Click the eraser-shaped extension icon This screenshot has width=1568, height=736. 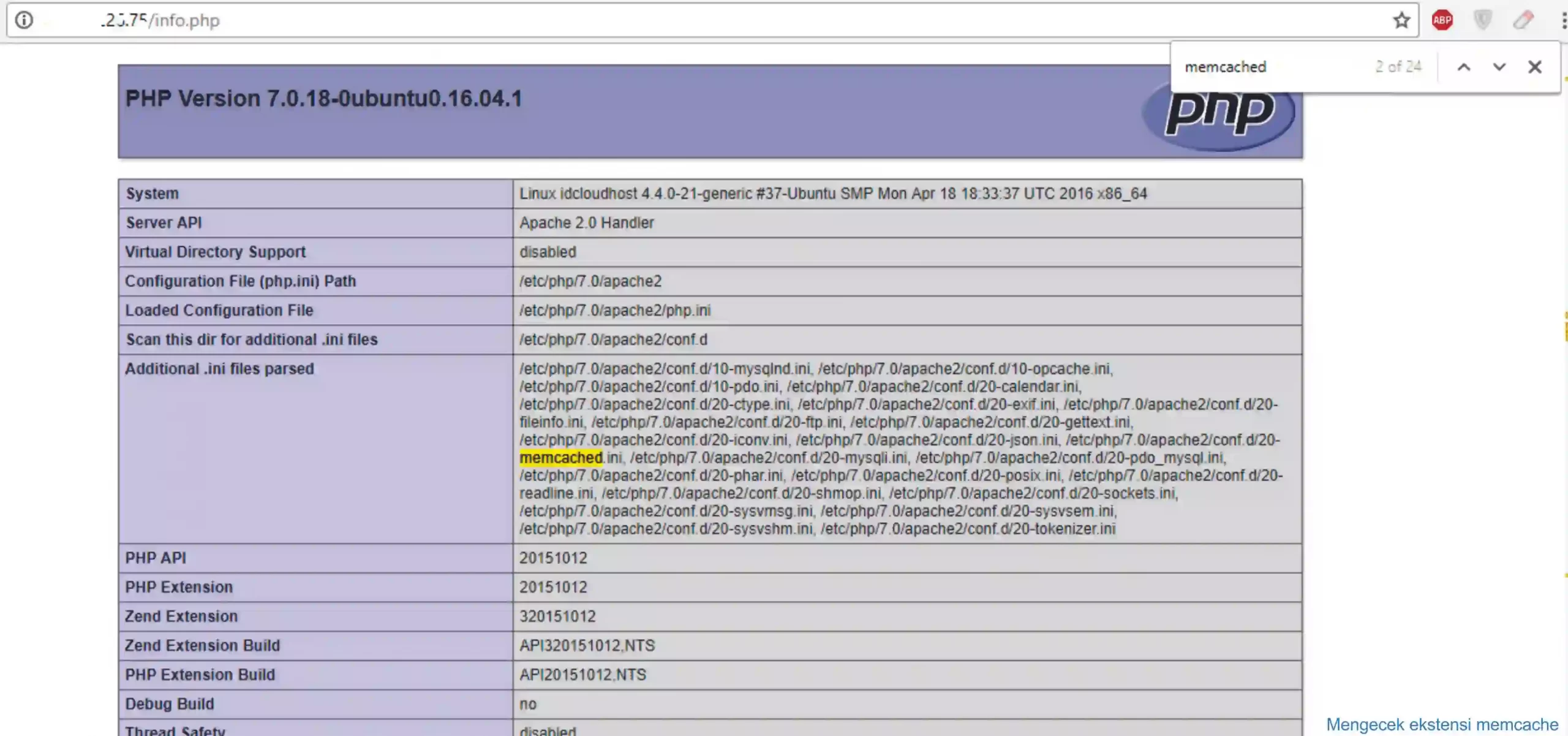point(1523,20)
